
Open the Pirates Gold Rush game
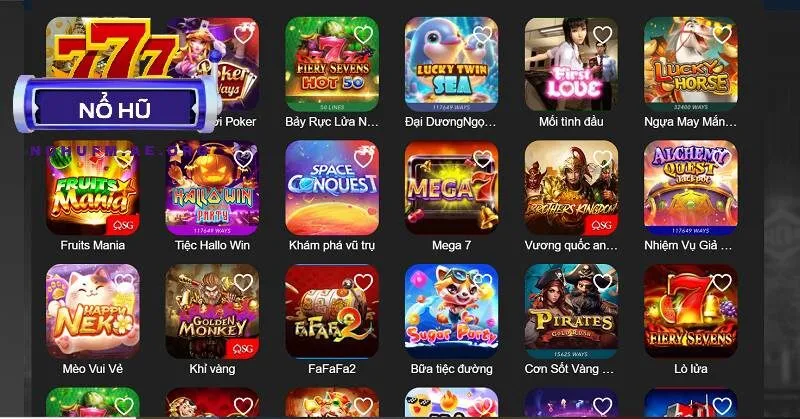point(571,311)
